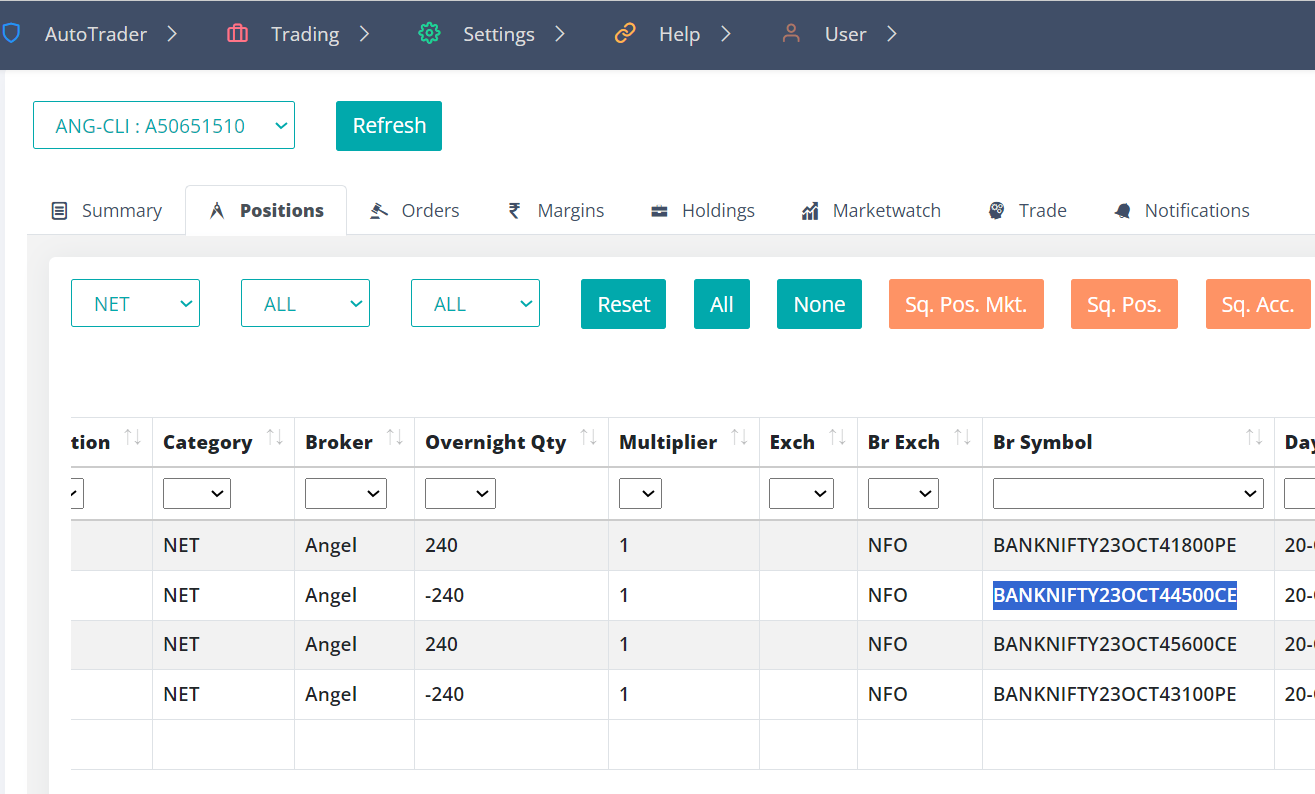
Task: Click the highlighted BANKNIFTY23OCT44500CE symbol
Action: tap(1115, 596)
